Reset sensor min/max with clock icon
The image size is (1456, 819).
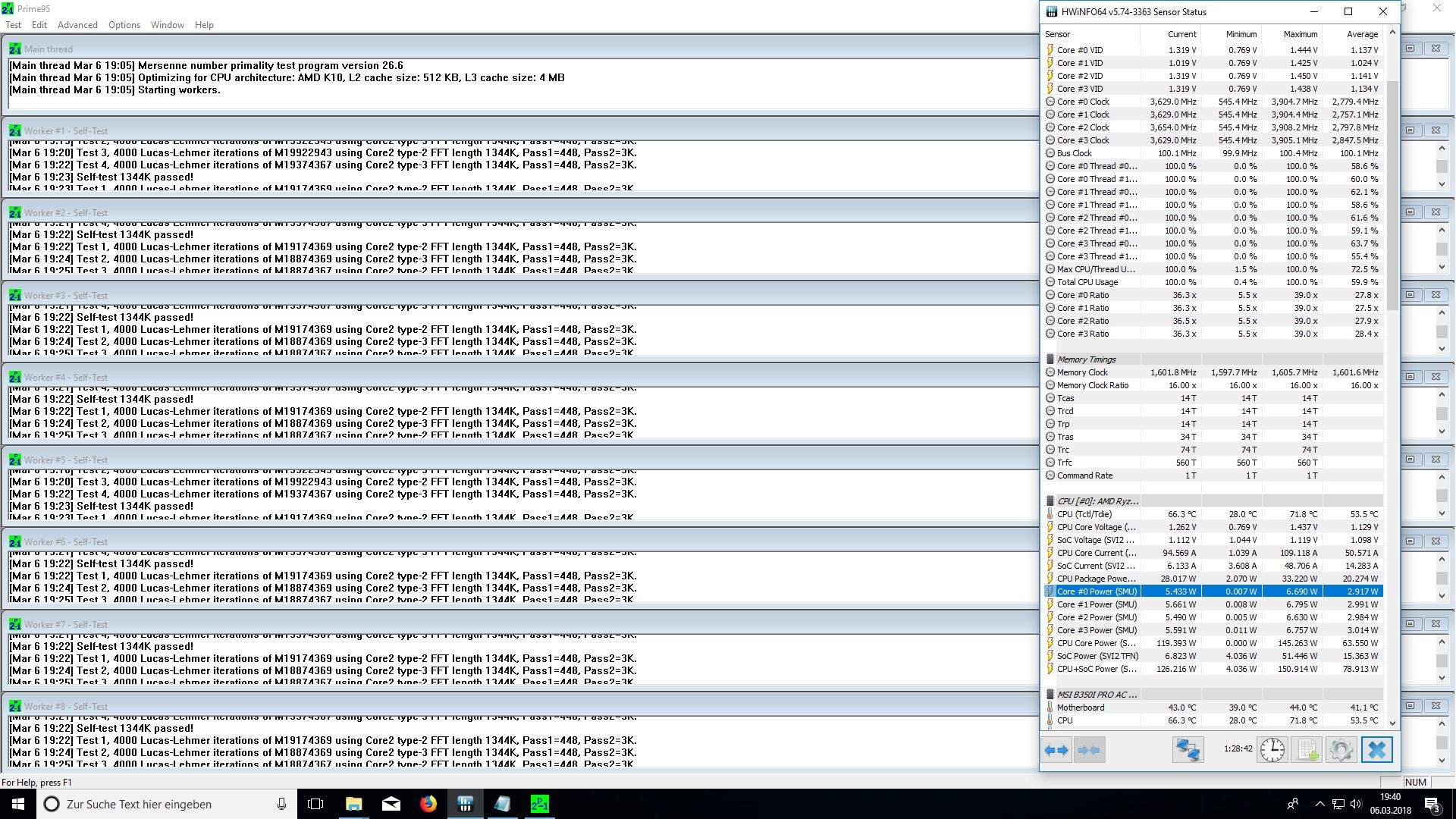pos(1272,750)
